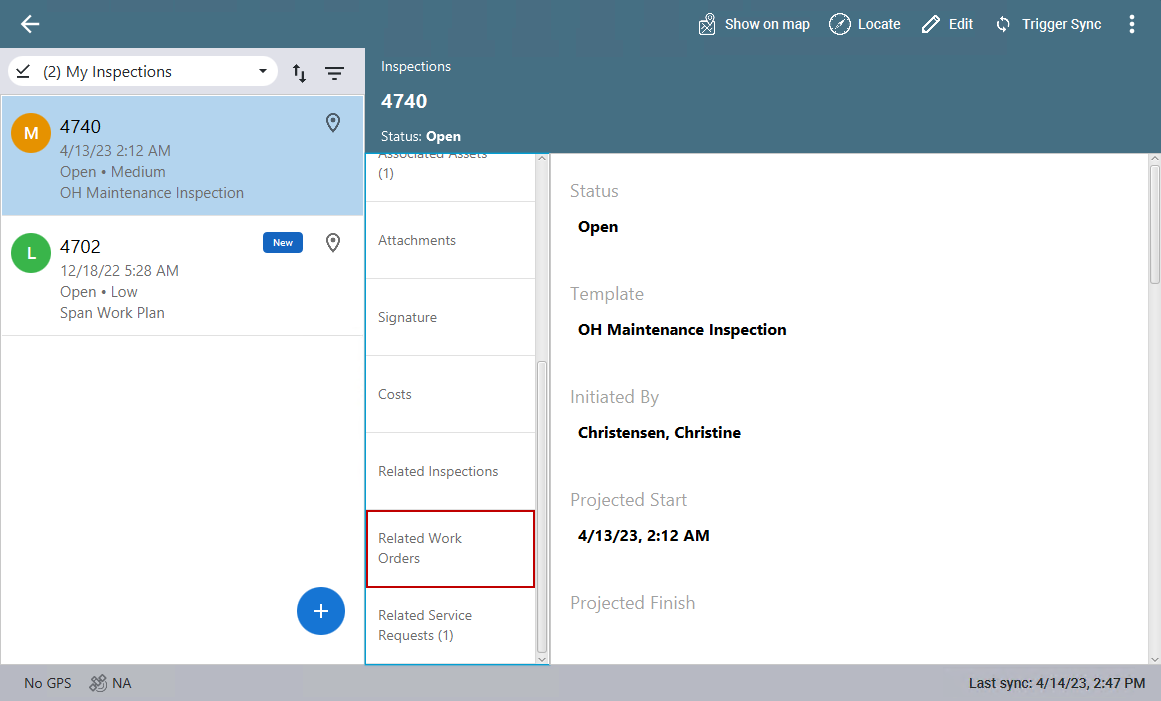Expand the My Inspections dropdown
Image resolution: width=1161 pixels, height=701 pixels.
coord(263,72)
